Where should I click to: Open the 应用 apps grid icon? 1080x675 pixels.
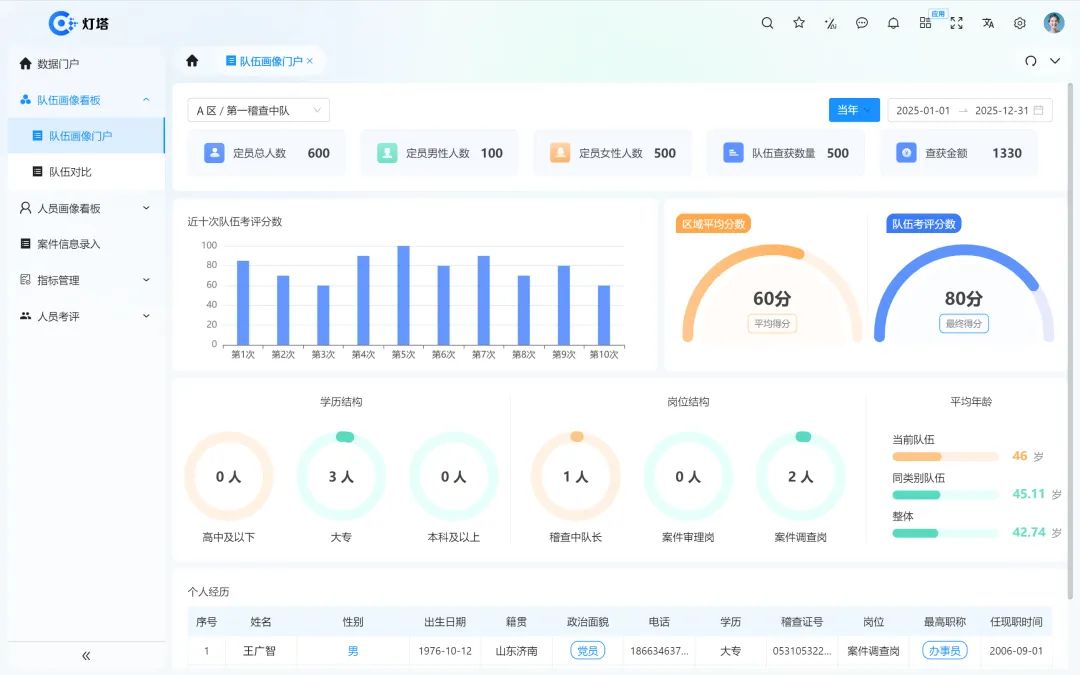pyautogui.click(x=925, y=22)
